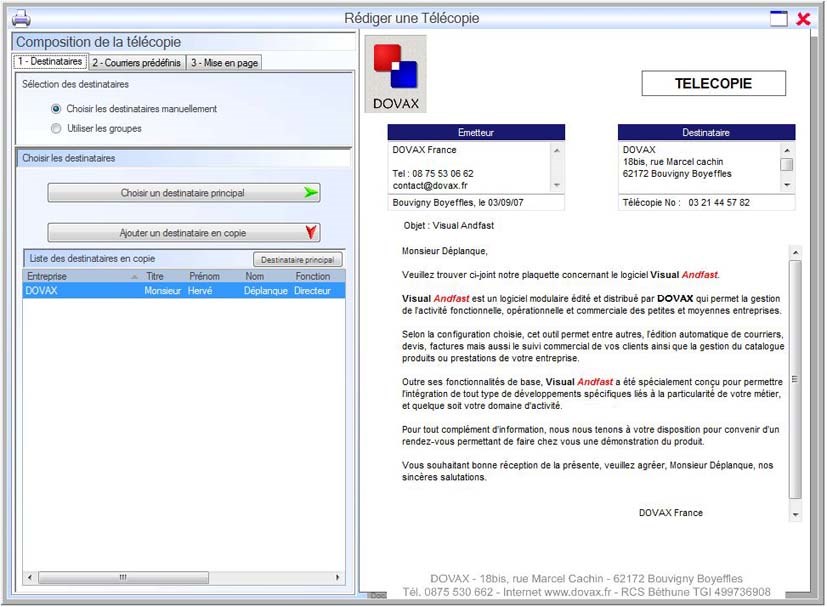This screenshot has width=827, height=607.
Task: Click the Télécopie No fax number field
Action: (x=707, y=203)
